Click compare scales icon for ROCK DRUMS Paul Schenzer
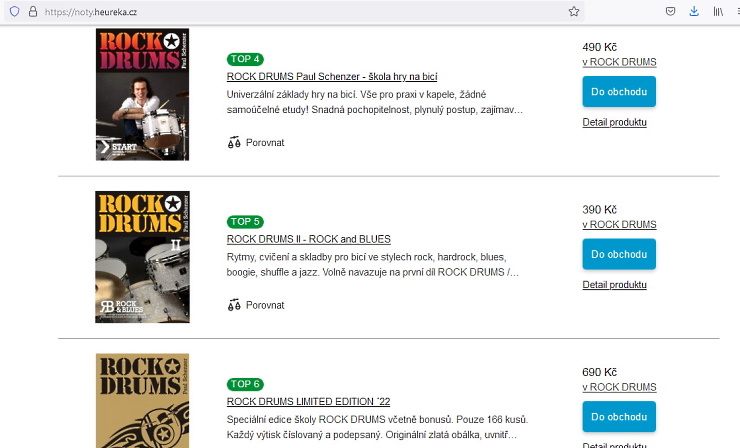The height and width of the screenshot is (448, 740). pos(234,142)
